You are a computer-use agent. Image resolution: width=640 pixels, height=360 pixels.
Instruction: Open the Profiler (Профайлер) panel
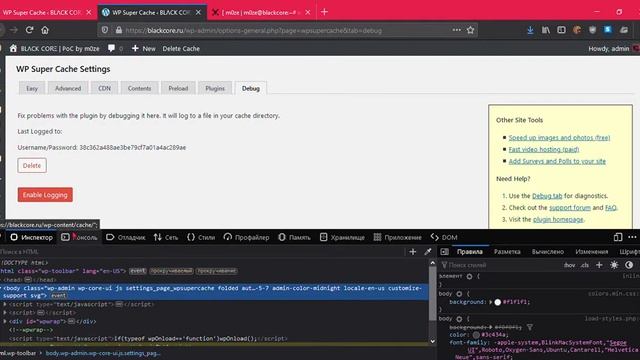(x=246, y=237)
